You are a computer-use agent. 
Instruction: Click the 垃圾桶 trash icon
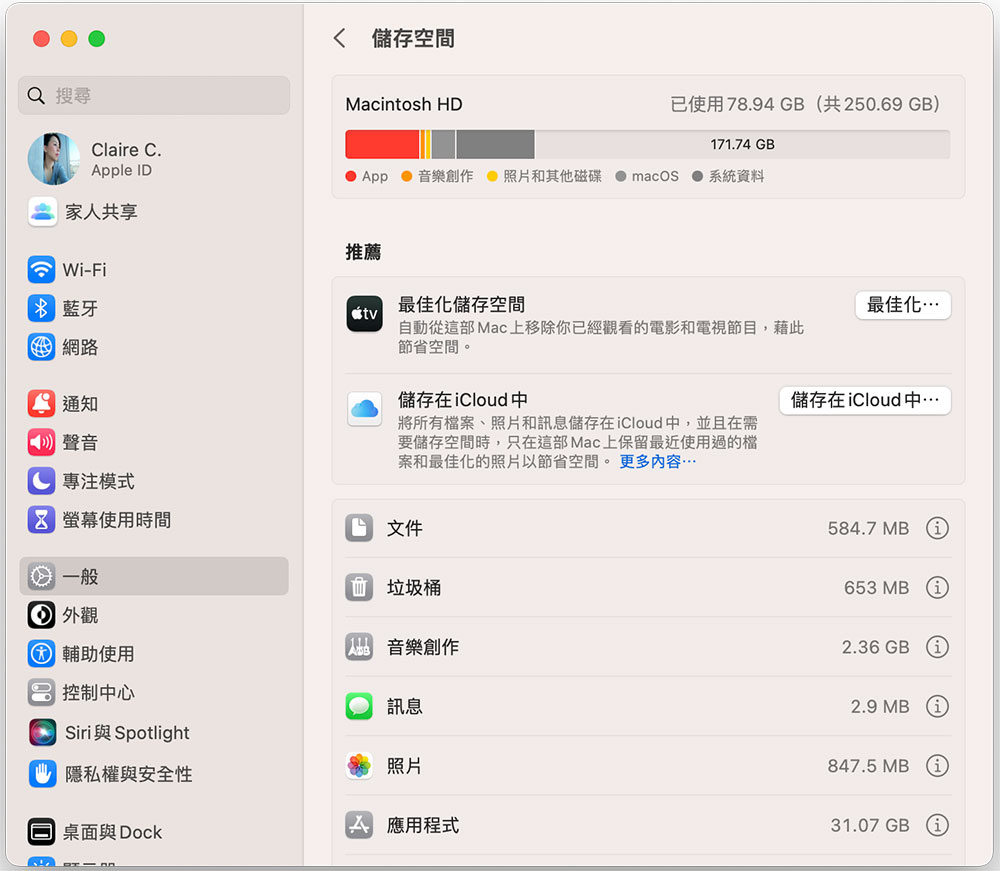pos(359,587)
